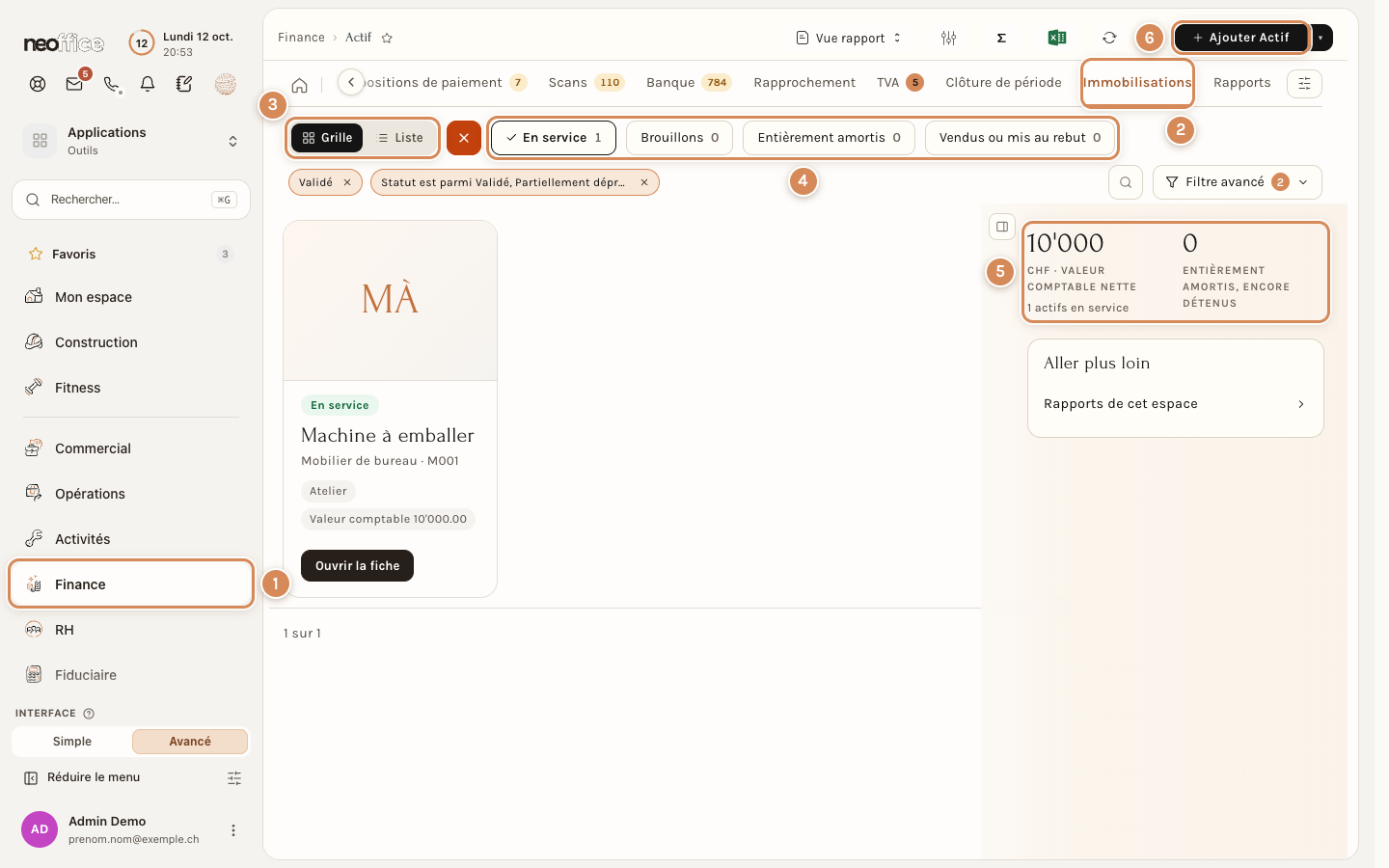This screenshot has width=1389, height=868.
Task: Switch to Grille view
Action: pyautogui.click(x=327, y=138)
